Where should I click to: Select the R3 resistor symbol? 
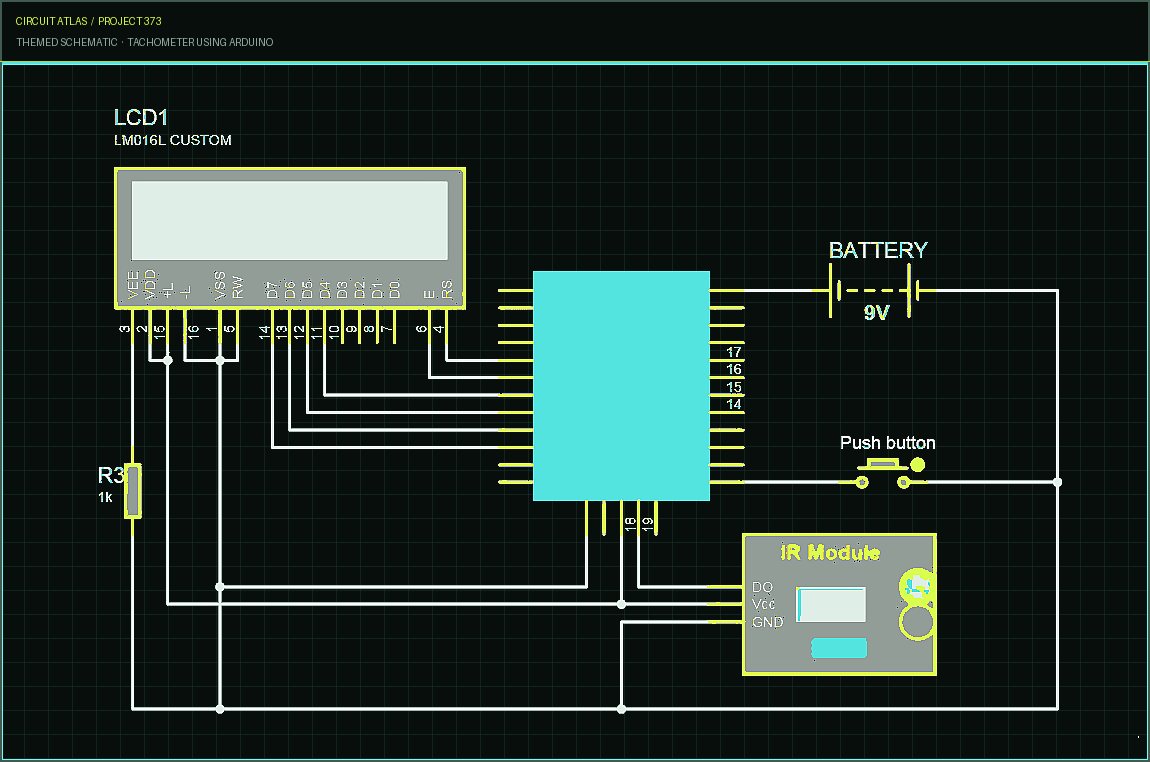tap(133, 491)
